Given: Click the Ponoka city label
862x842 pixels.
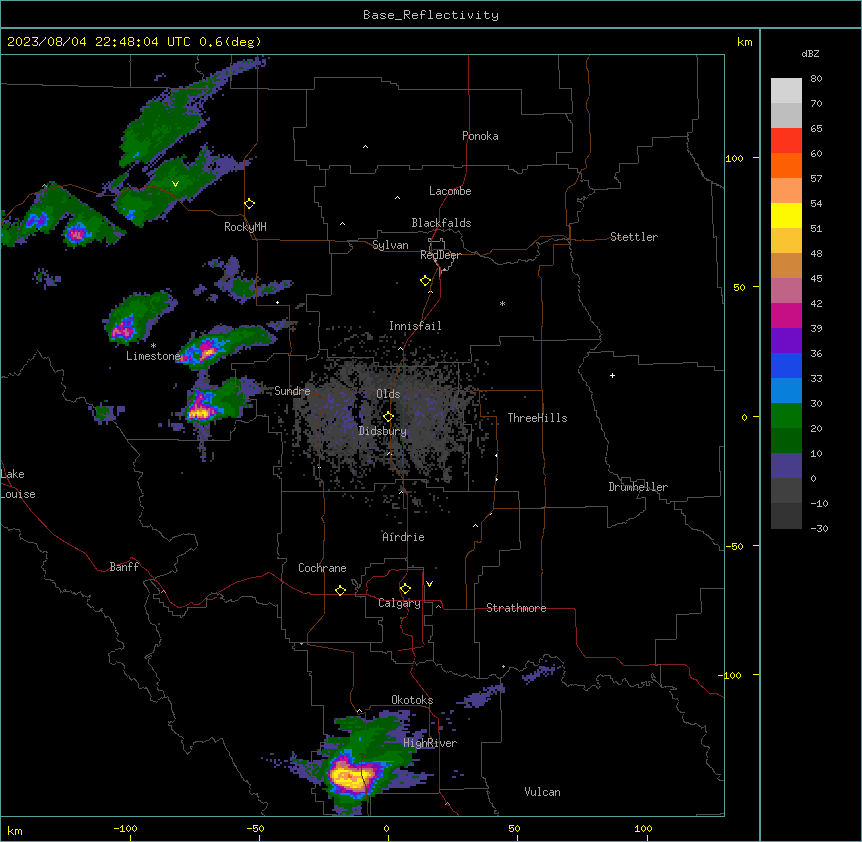Looking at the screenshot, I should (x=480, y=136).
